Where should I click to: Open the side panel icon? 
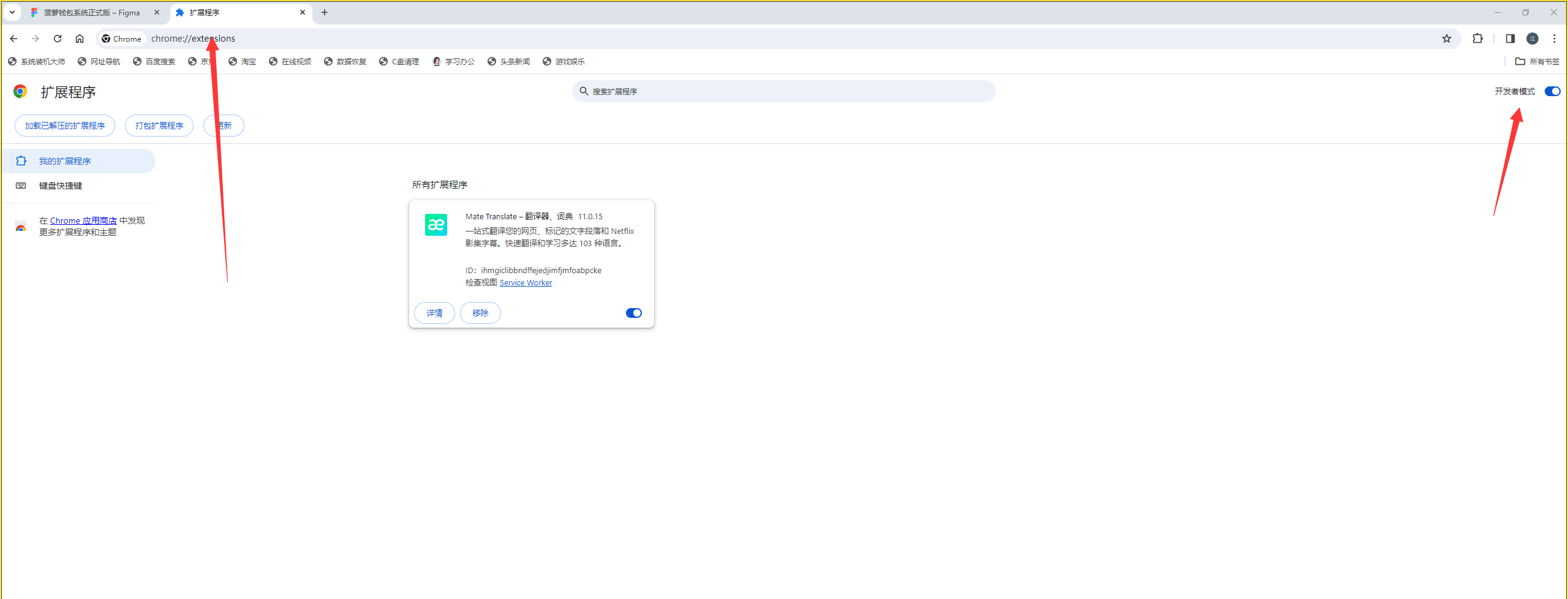[x=1510, y=39]
